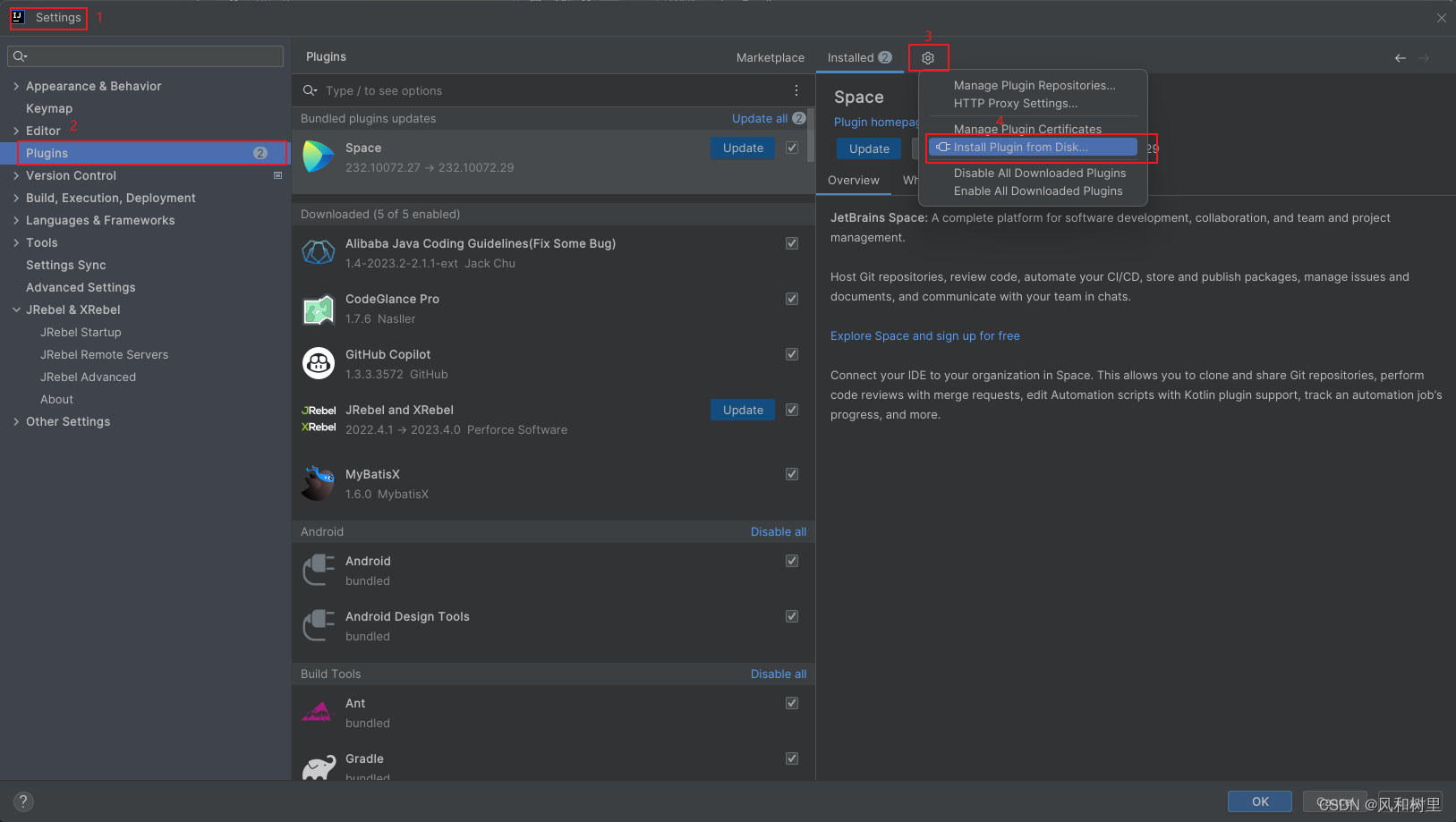Toggle the Android Design Tools checkbox

tap(792, 616)
